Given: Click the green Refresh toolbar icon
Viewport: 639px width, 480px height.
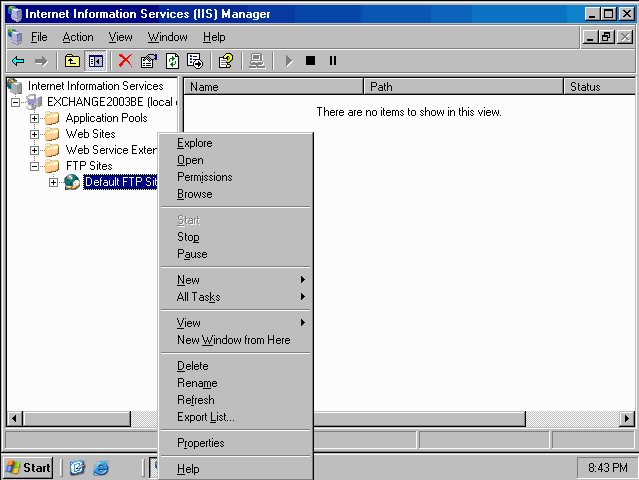Looking at the screenshot, I should [x=172, y=61].
